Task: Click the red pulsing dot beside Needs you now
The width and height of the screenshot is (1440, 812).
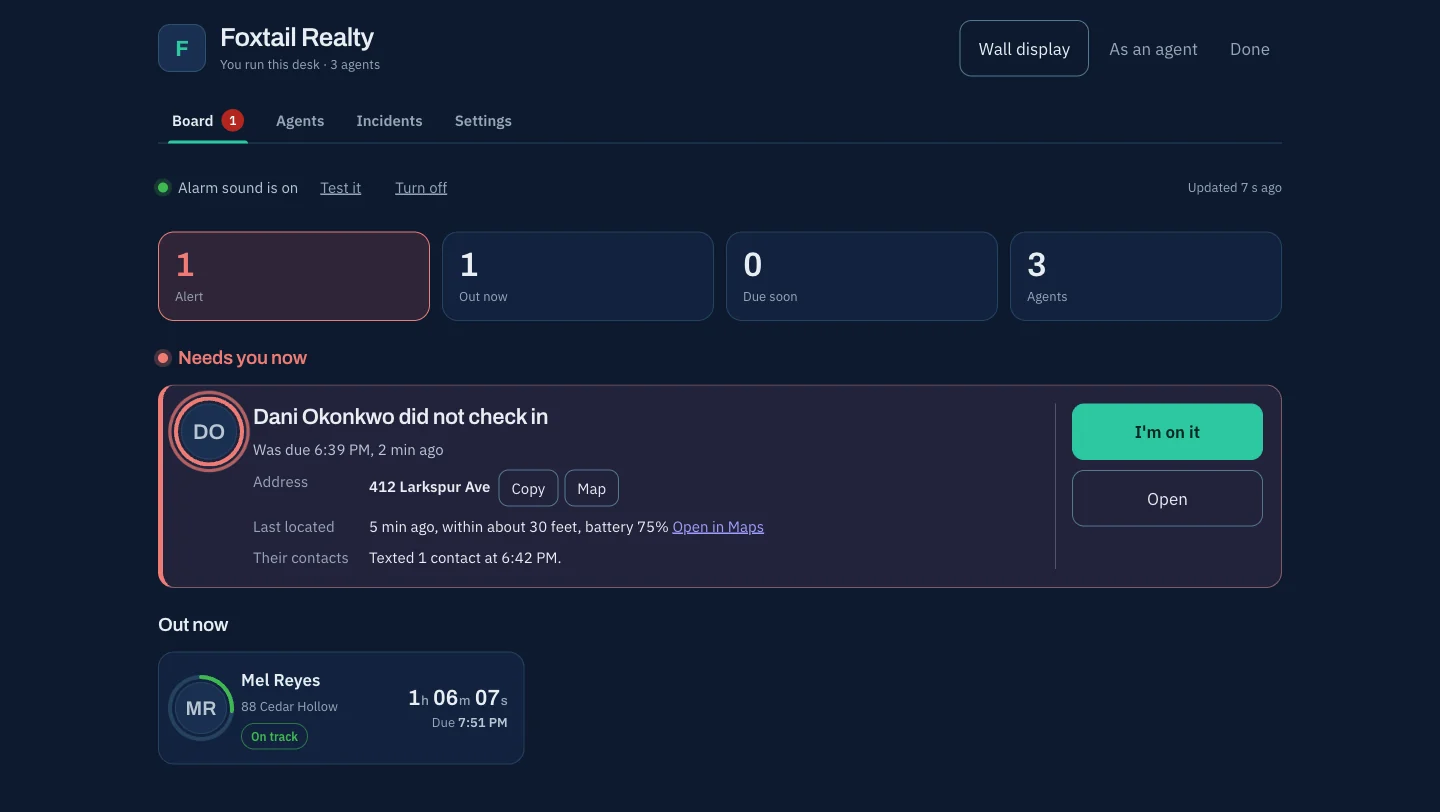Action: (x=163, y=358)
